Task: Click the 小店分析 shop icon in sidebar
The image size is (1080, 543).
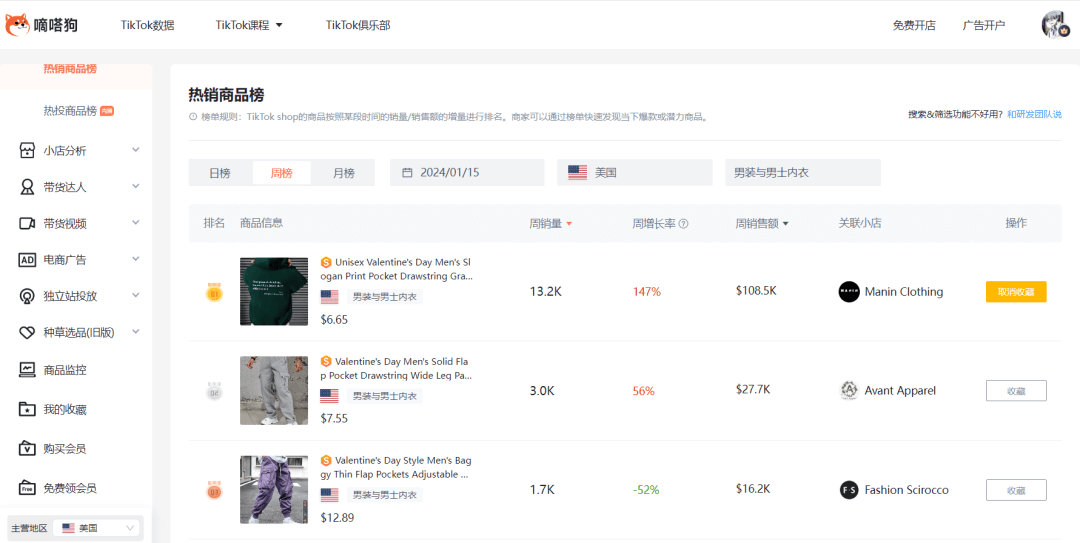Action: point(27,151)
